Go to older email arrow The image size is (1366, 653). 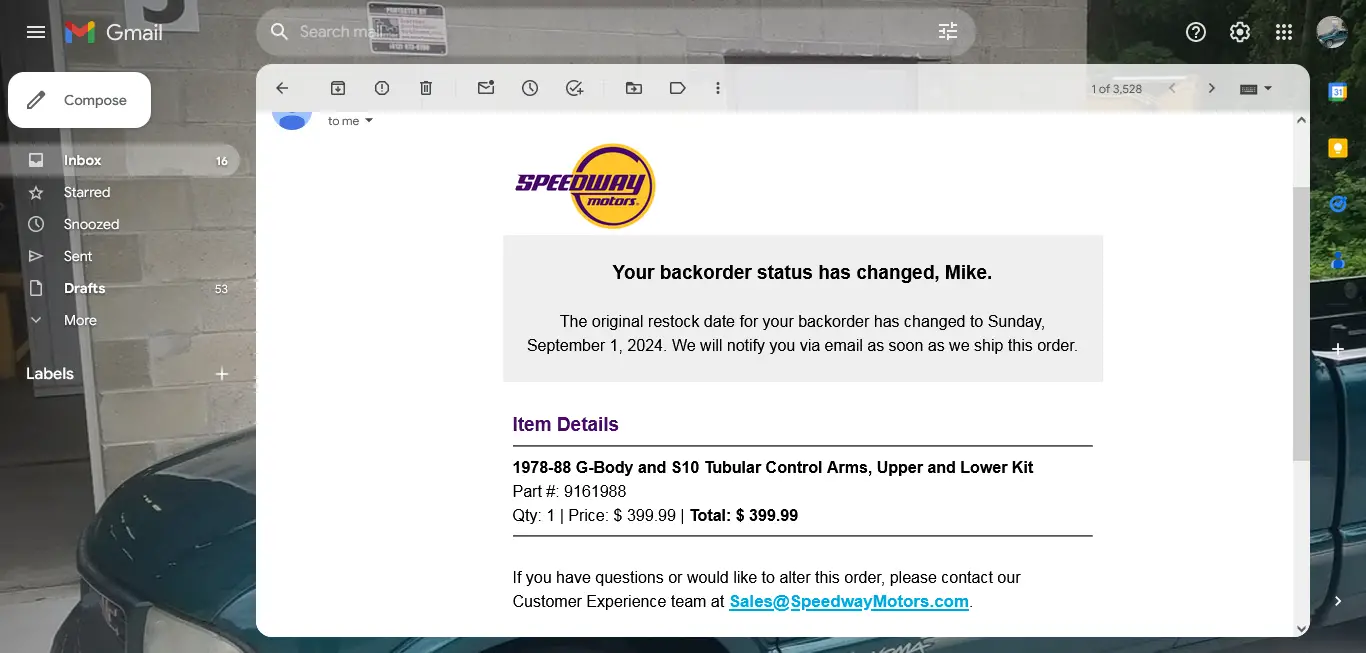[x=1212, y=88]
